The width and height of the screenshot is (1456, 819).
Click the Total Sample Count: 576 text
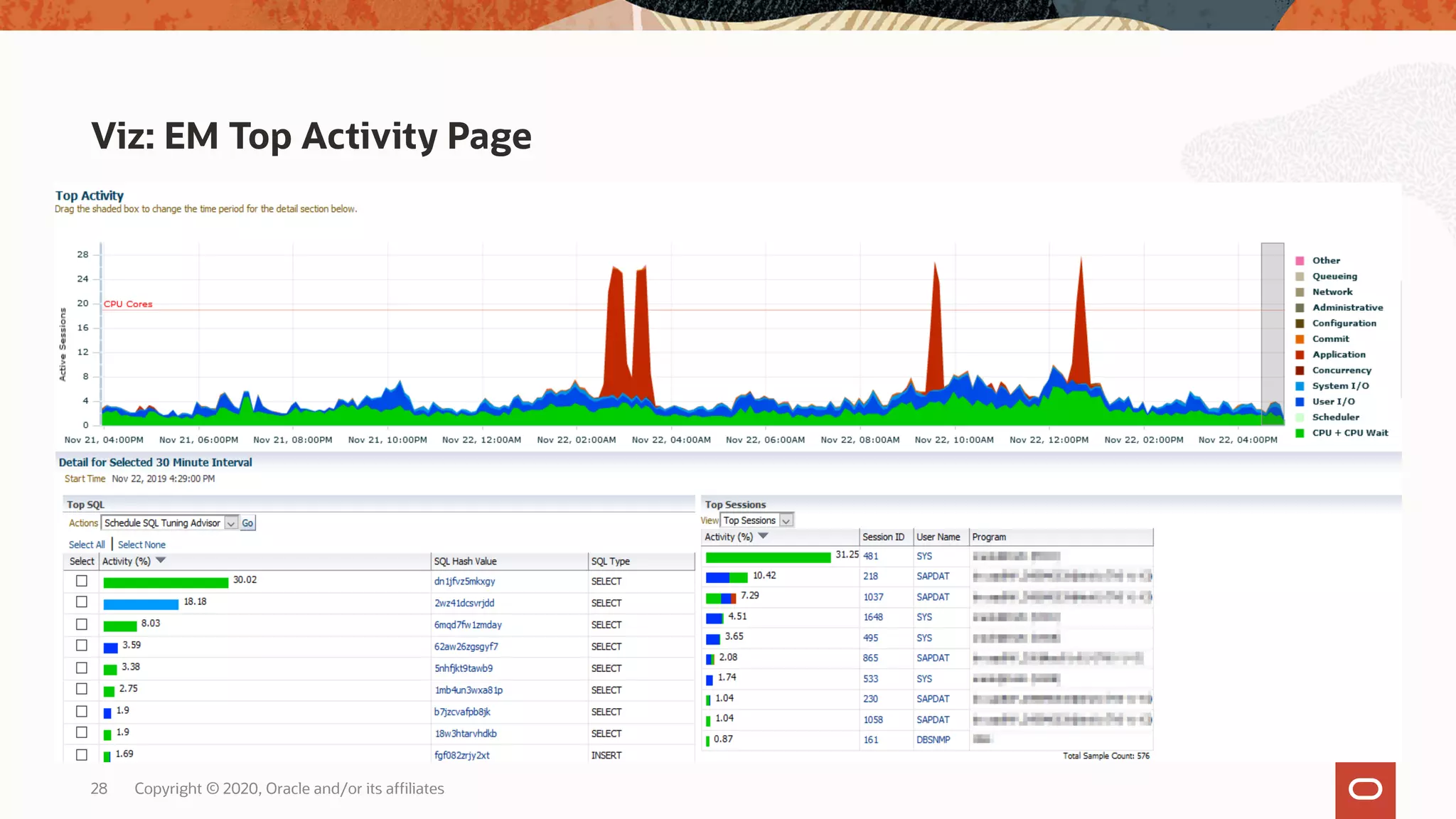click(x=1106, y=756)
